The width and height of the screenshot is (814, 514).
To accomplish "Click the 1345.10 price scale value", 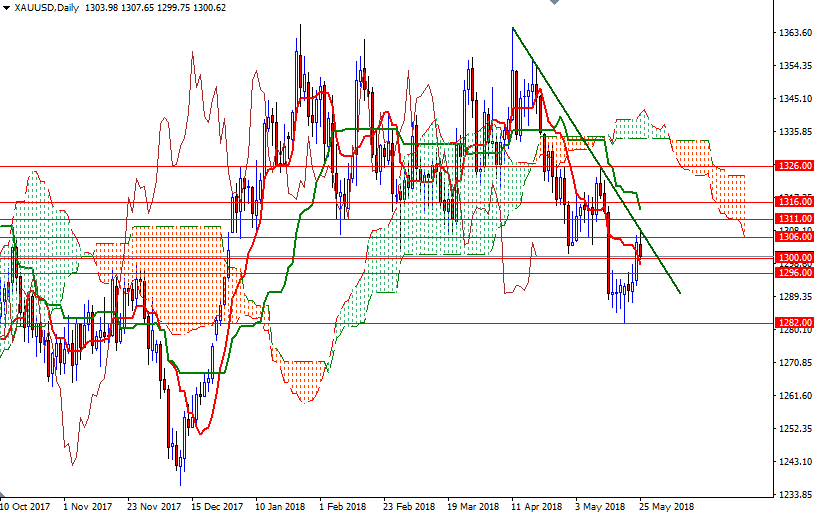I will (795, 99).
